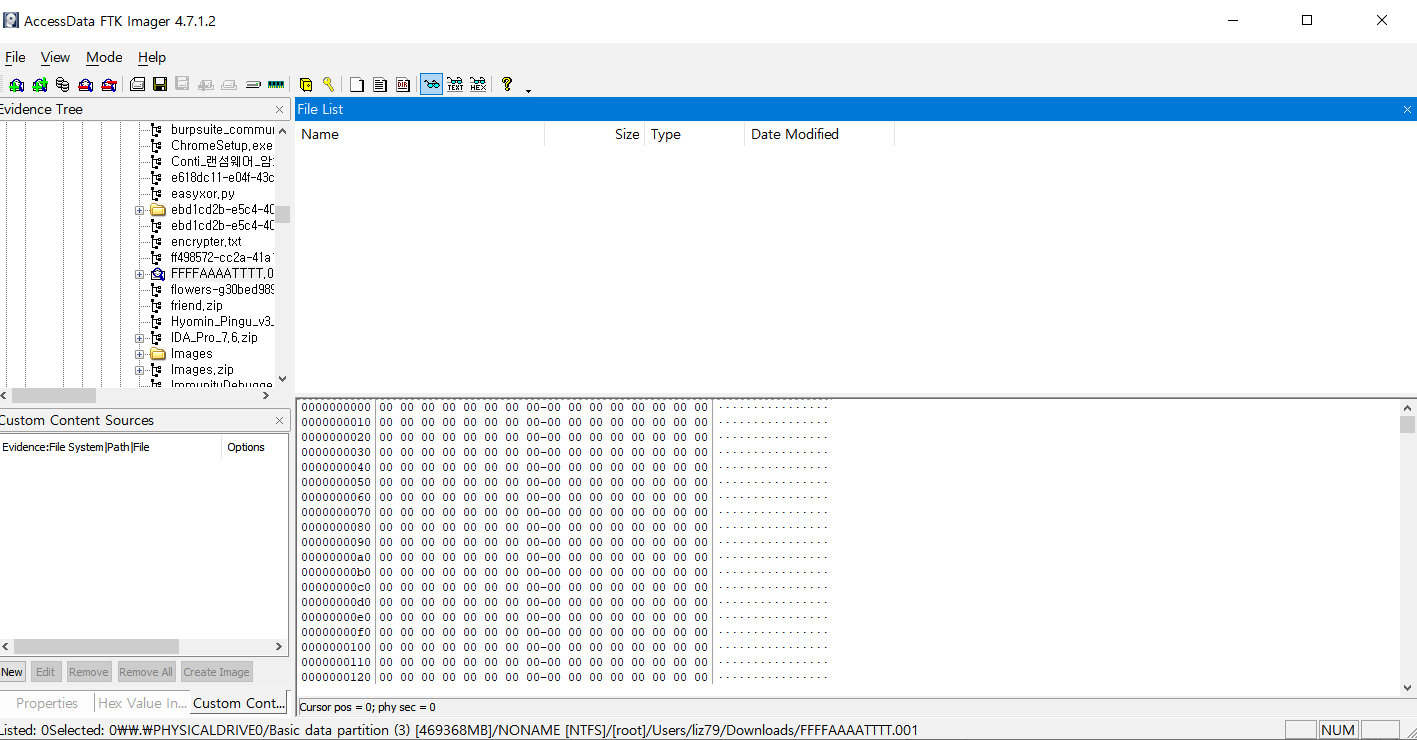Click the Remove All button
The image size is (1417, 740).
[x=146, y=672]
